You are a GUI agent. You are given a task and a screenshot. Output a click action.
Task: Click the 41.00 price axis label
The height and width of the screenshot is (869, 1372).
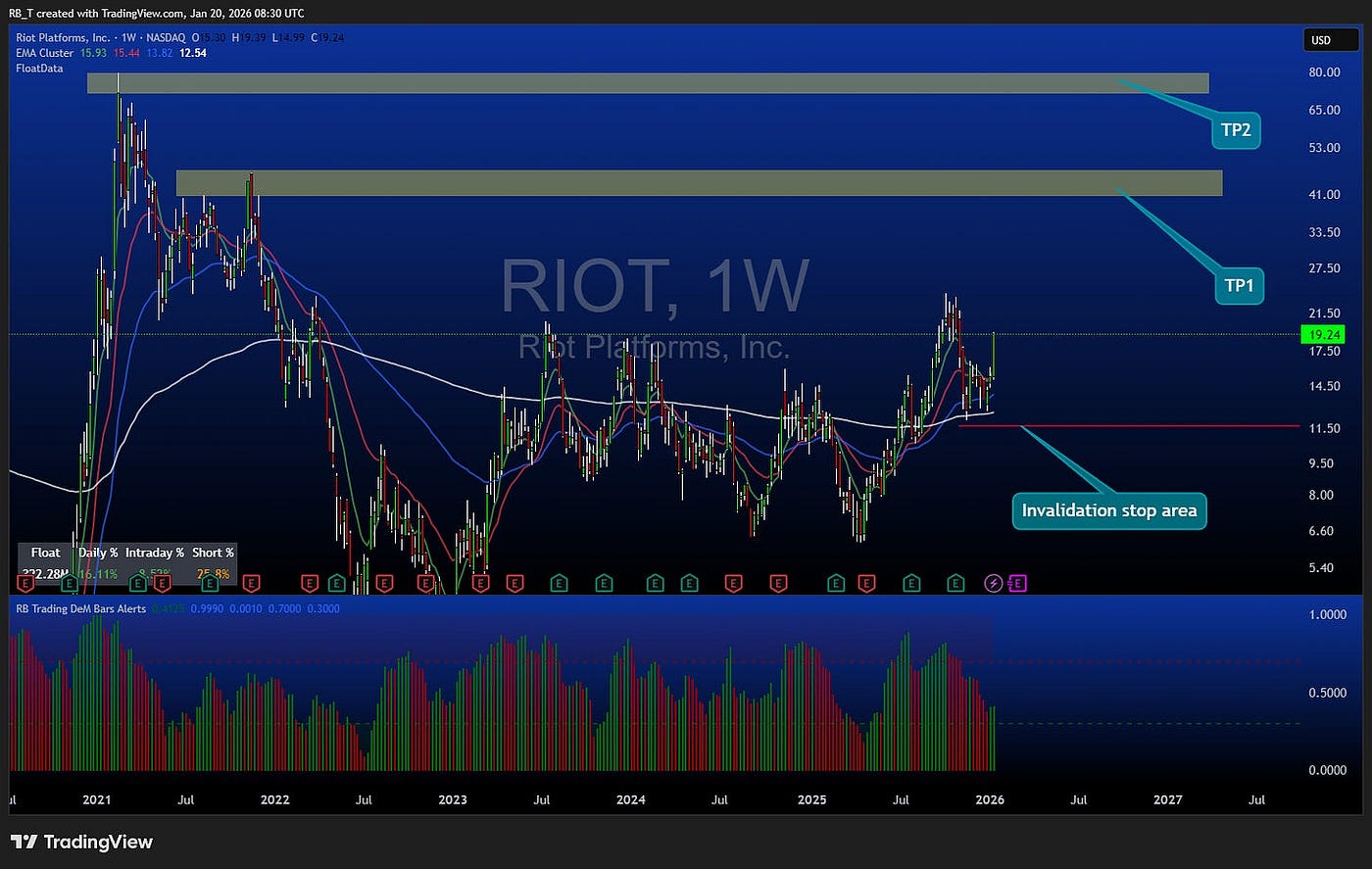tap(1324, 195)
